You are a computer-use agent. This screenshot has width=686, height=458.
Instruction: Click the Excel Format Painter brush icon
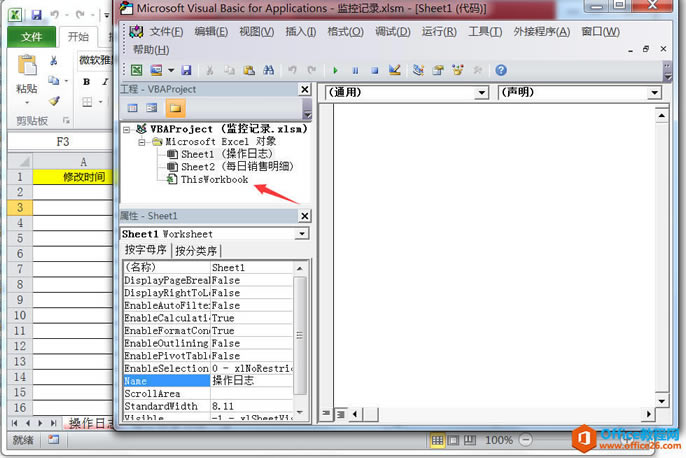point(54,101)
